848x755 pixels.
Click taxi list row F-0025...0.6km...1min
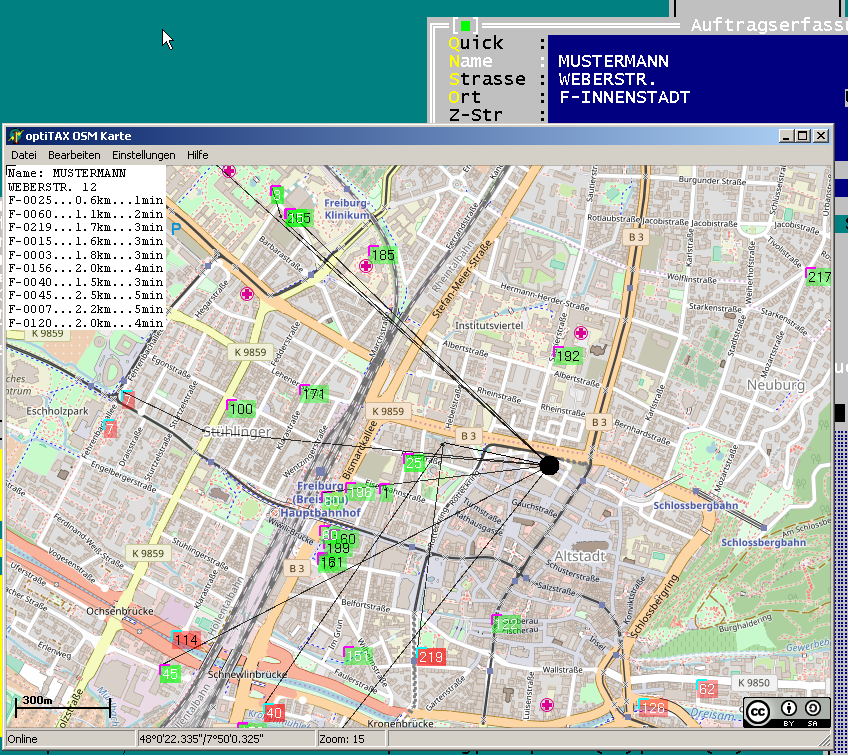pyautogui.click(x=85, y=200)
